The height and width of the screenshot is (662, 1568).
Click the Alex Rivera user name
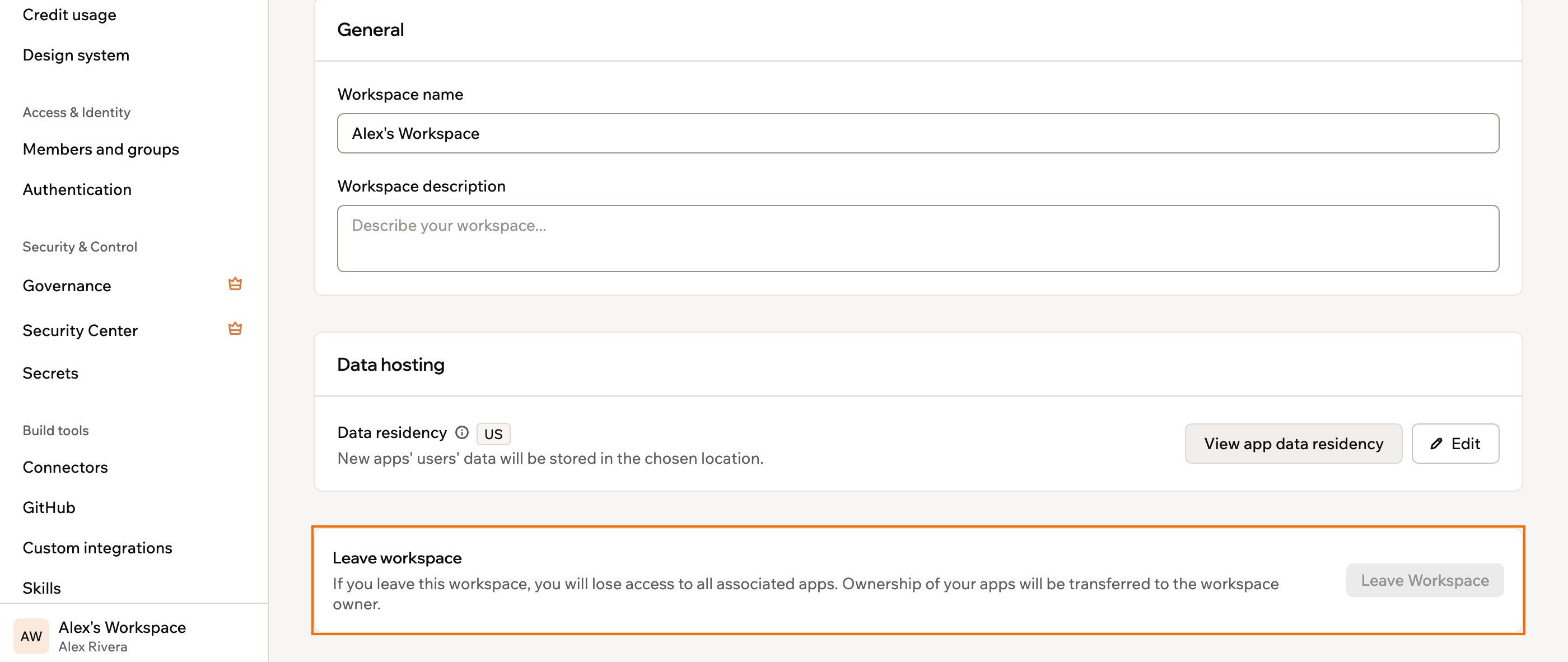[x=92, y=647]
